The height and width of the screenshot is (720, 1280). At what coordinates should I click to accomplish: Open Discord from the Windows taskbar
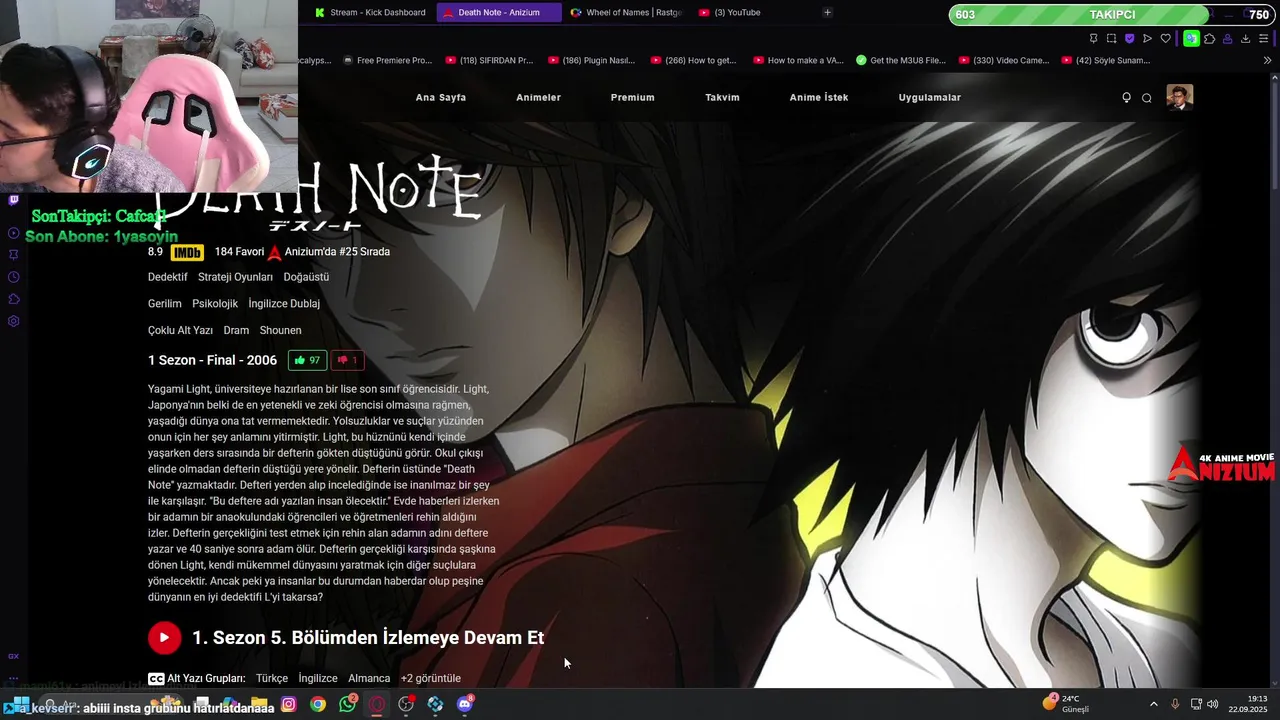tap(465, 704)
